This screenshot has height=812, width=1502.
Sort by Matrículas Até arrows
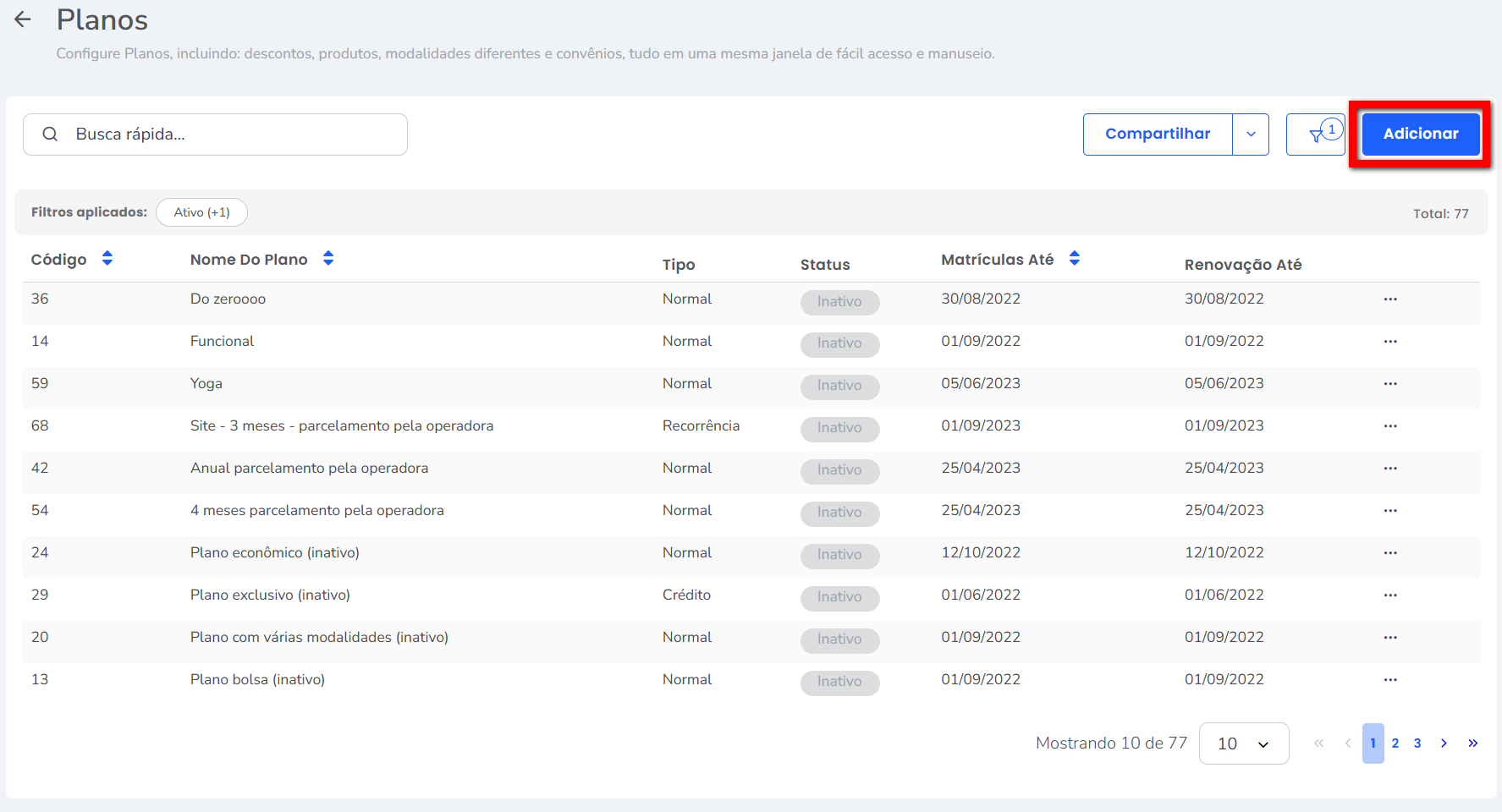[1074, 259]
